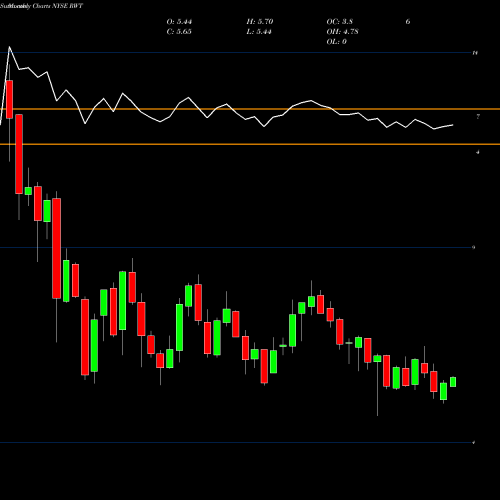Screen dimensions: 500x500
Task: Click the 'OL: 0' value
Action: 337,42
